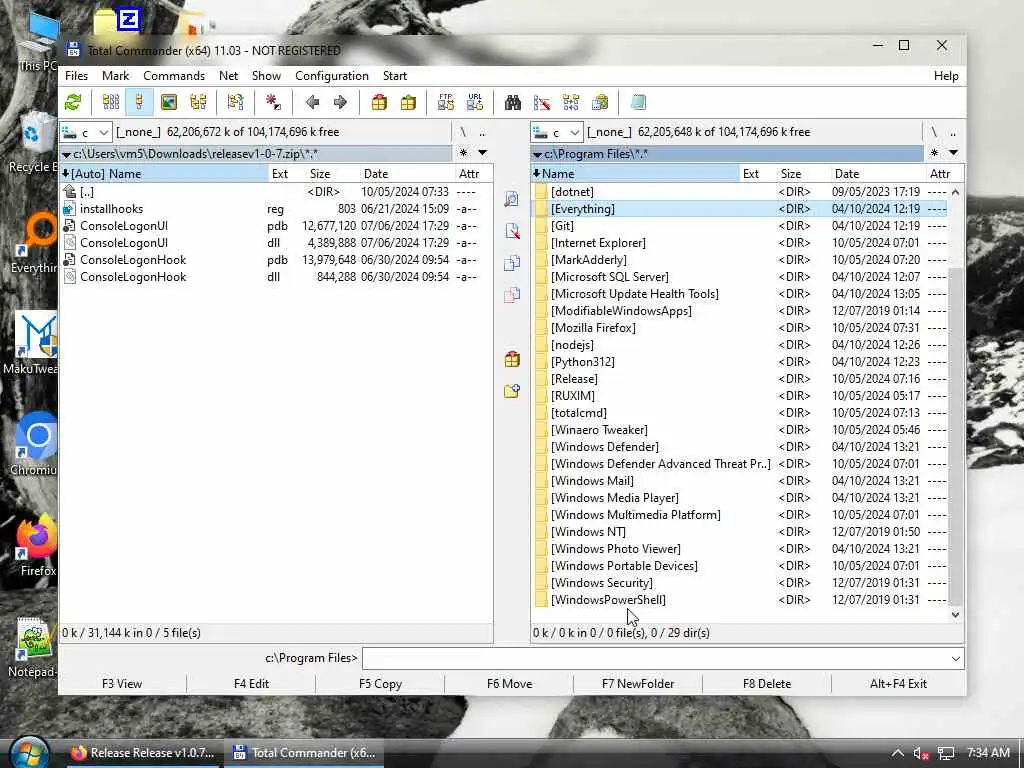The width and height of the screenshot is (1024, 768).
Task: Select the [Mozilla Firefox] folder
Action: (739, 328)
